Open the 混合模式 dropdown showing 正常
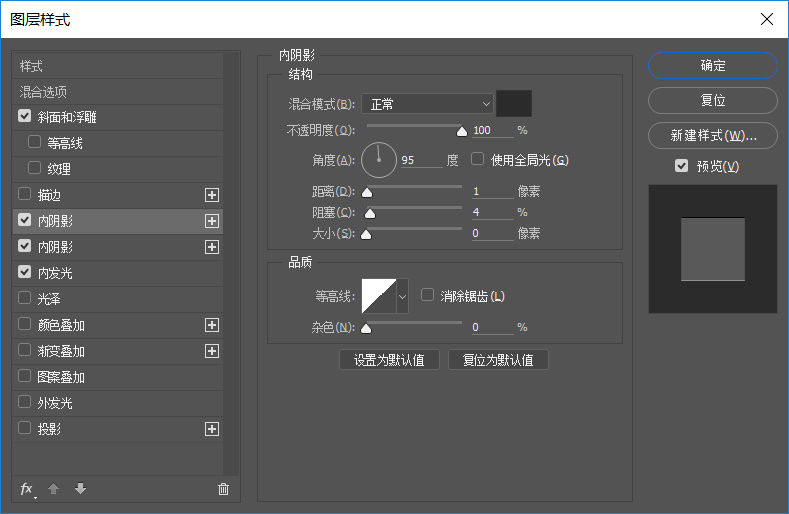The image size is (789, 514). pyautogui.click(x=427, y=104)
